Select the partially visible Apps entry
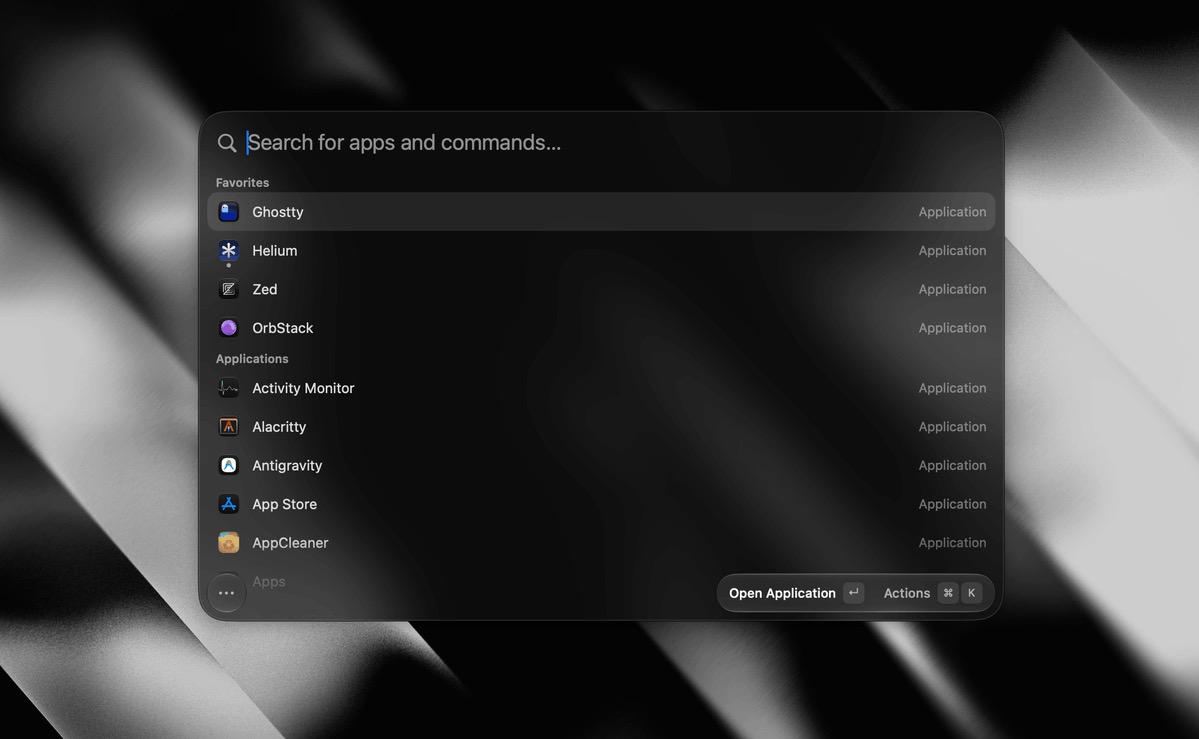 pos(268,581)
